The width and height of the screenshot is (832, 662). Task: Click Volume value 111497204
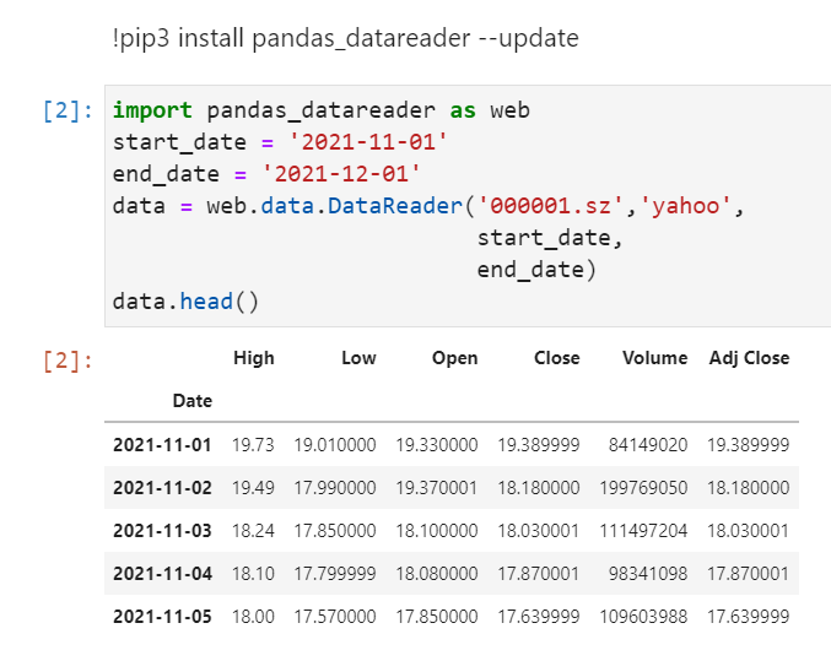coord(644,530)
